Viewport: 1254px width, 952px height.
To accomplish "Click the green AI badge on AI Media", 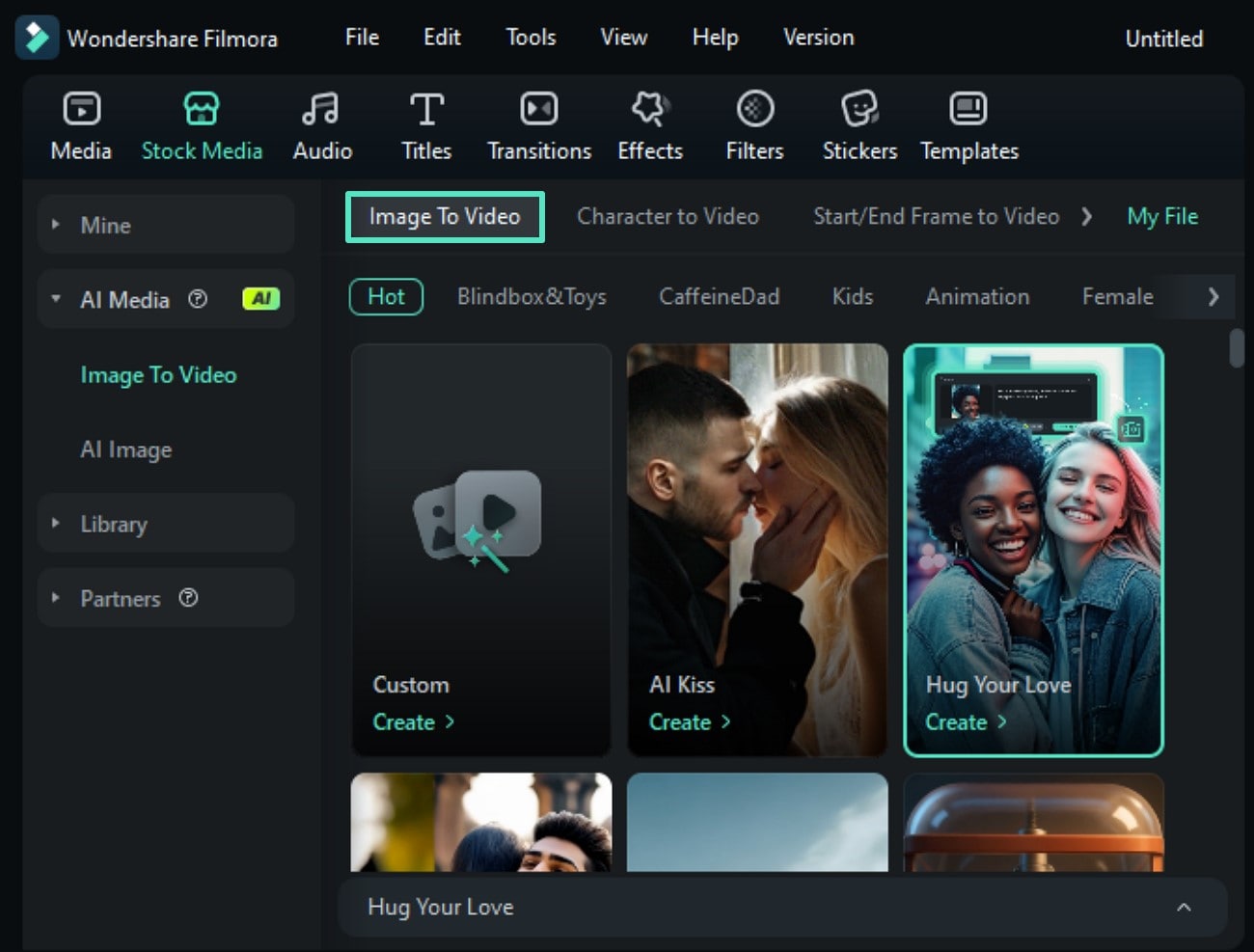I will (260, 299).
